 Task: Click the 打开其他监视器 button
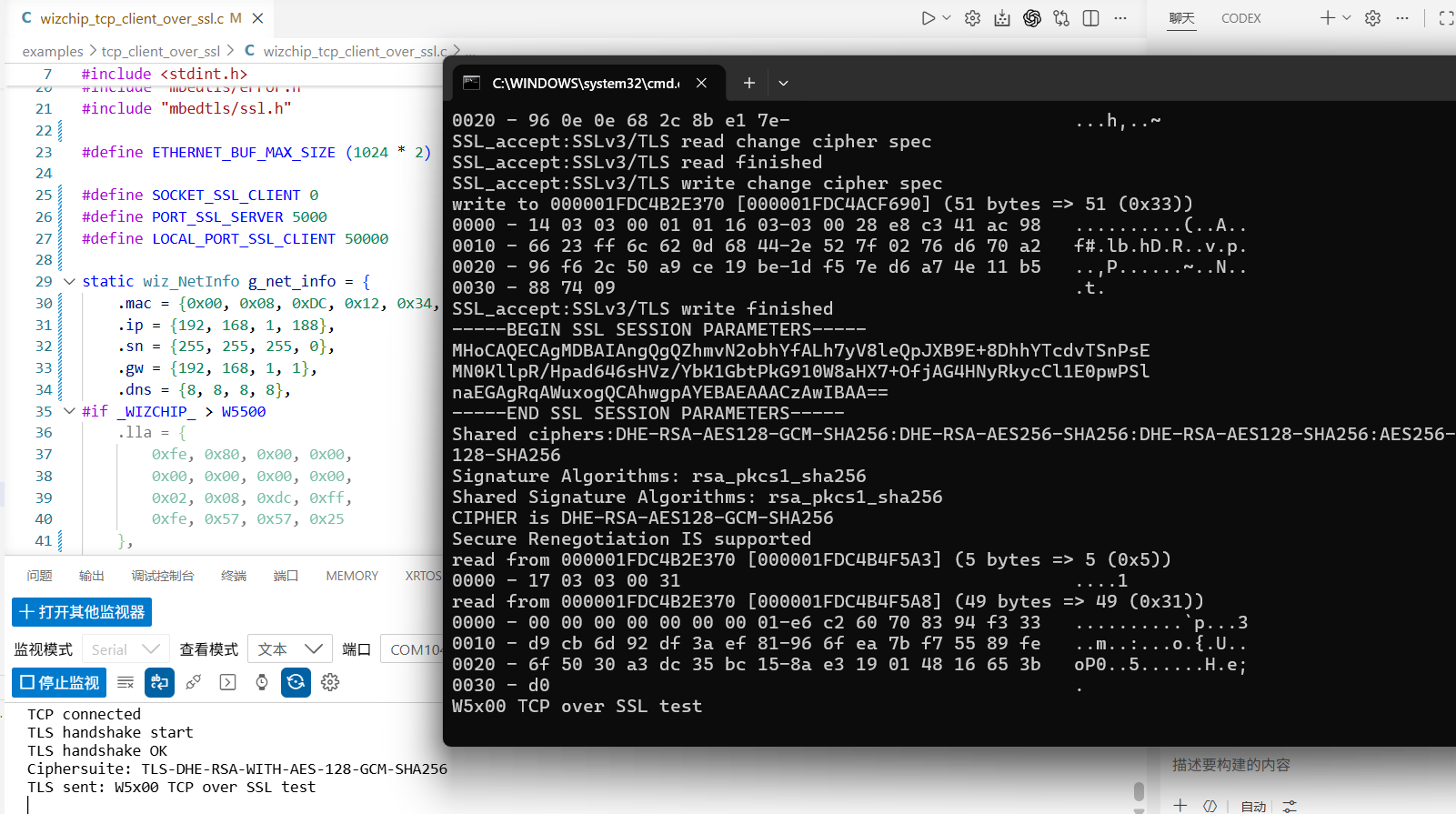(x=82, y=612)
